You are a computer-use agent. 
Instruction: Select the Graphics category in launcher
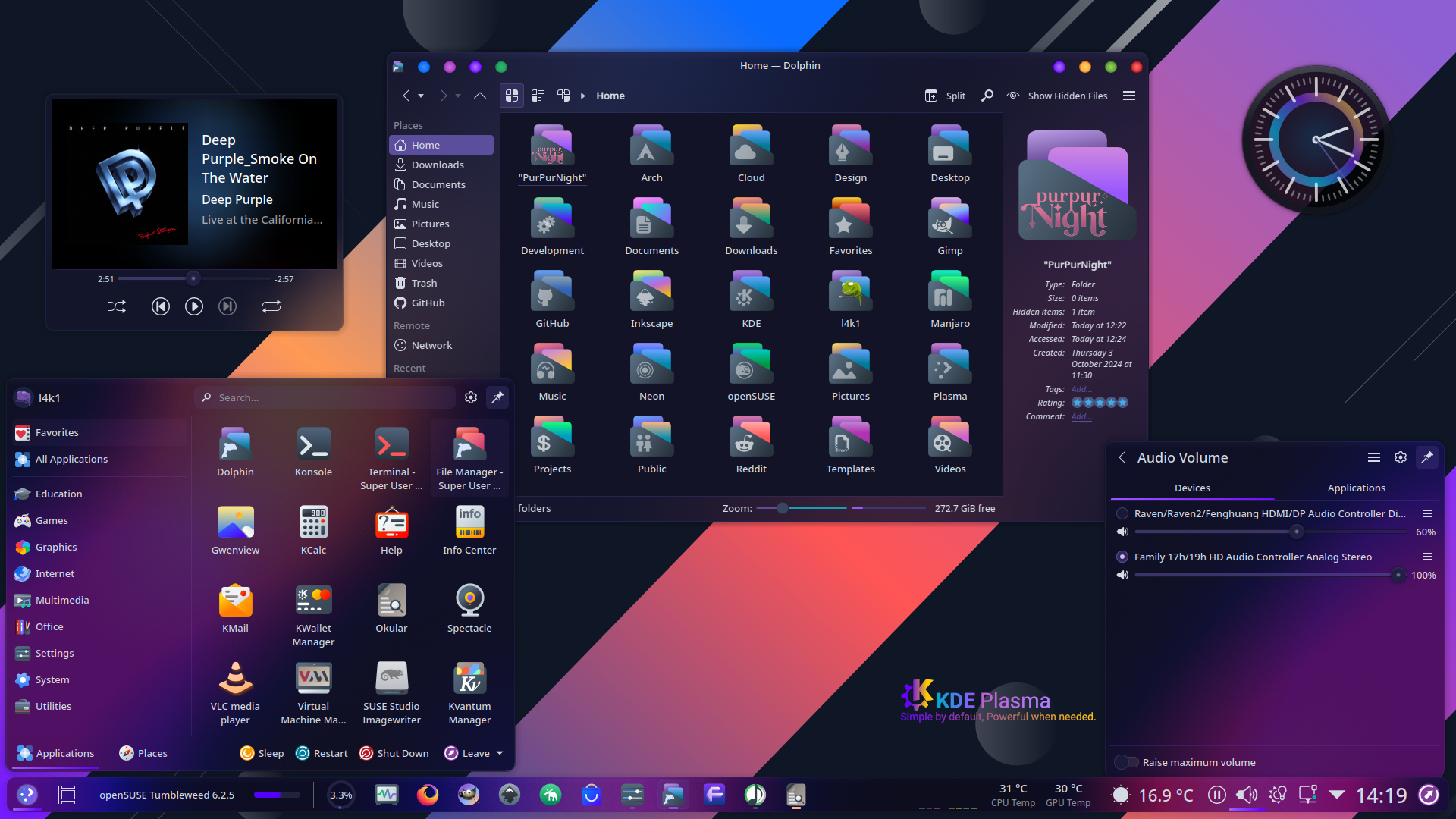tap(99, 547)
